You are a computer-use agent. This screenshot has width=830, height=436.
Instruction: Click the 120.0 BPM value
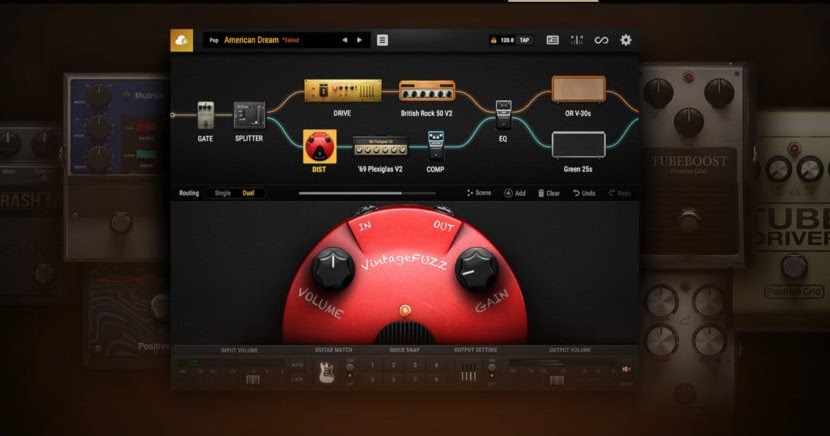[x=507, y=40]
